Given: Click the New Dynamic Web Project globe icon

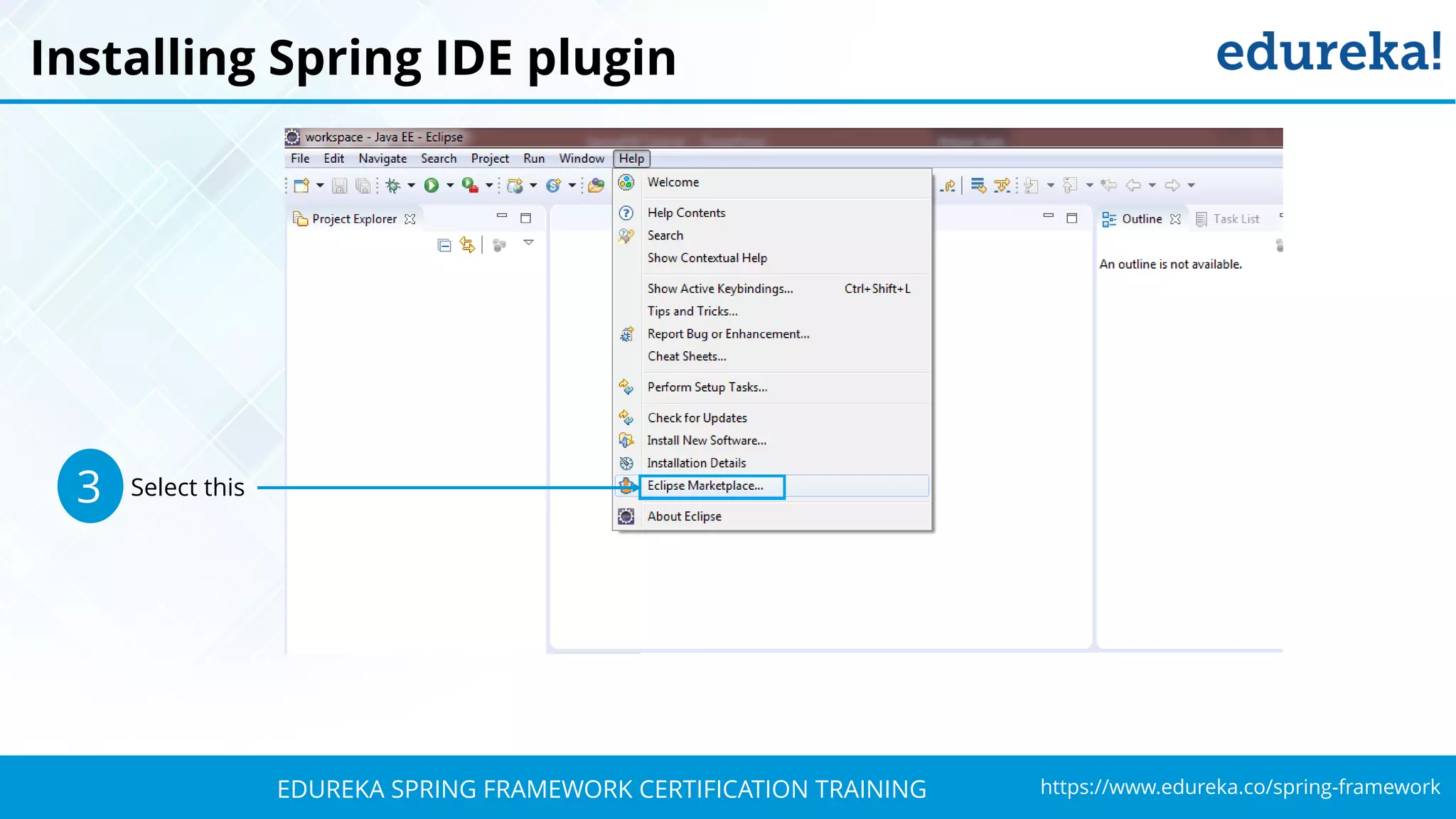Looking at the screenshot, I should click(x=515, y=186).
